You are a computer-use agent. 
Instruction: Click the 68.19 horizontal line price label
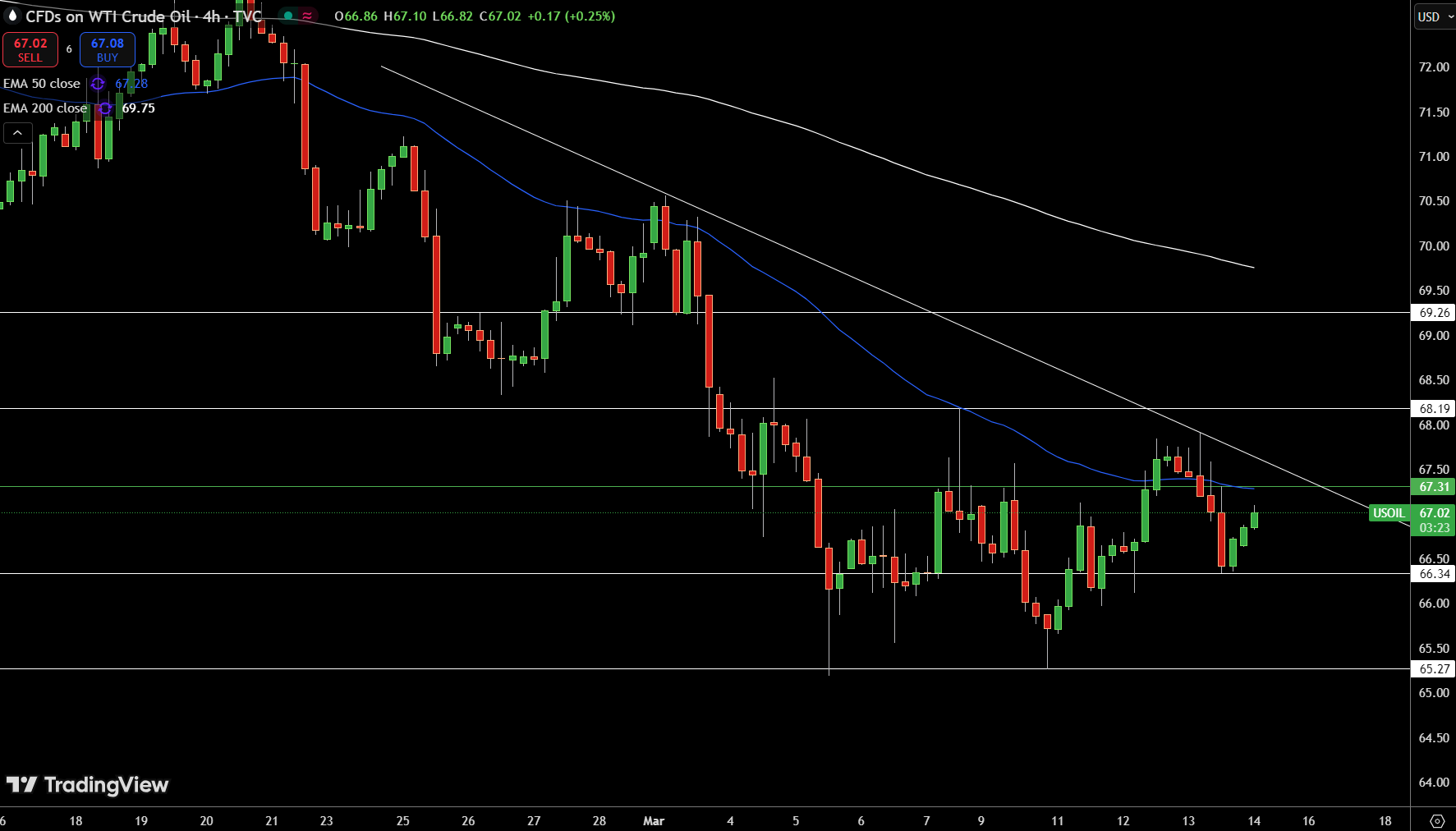1434,409
